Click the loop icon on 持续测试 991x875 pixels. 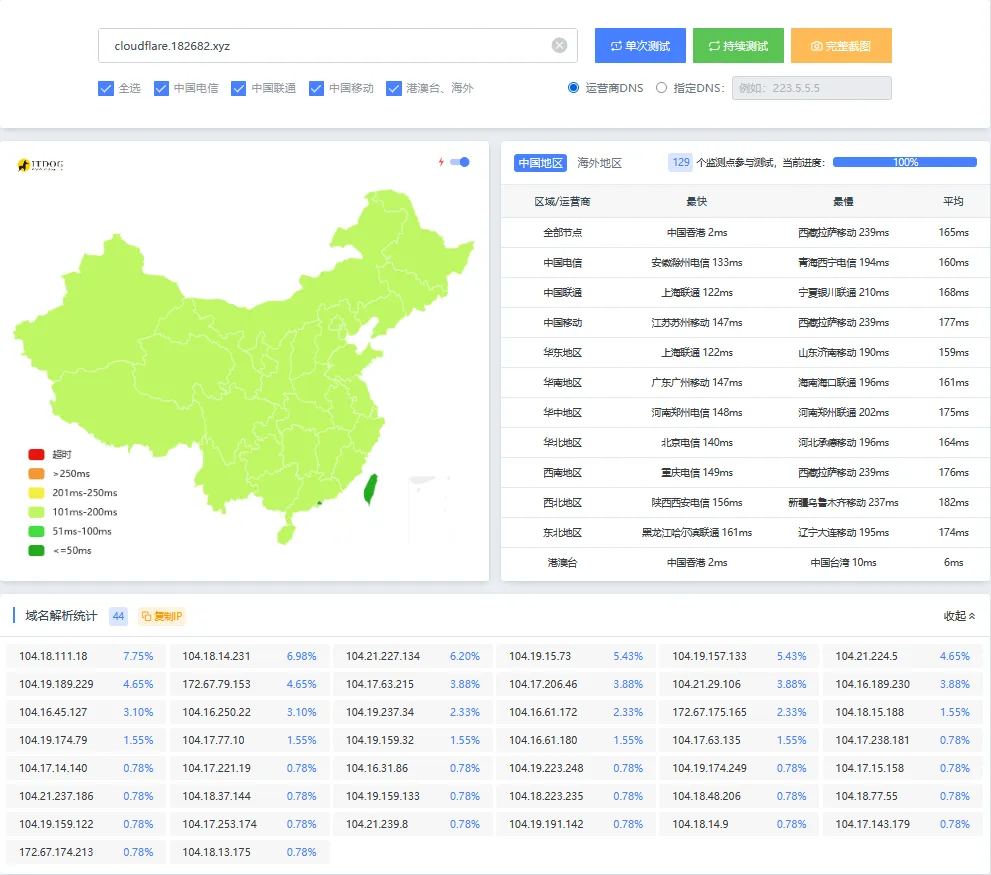click(x=713, y=46)
